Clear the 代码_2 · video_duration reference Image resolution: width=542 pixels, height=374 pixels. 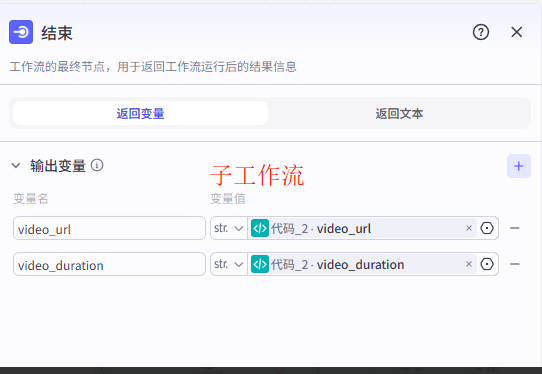point(469,264)
